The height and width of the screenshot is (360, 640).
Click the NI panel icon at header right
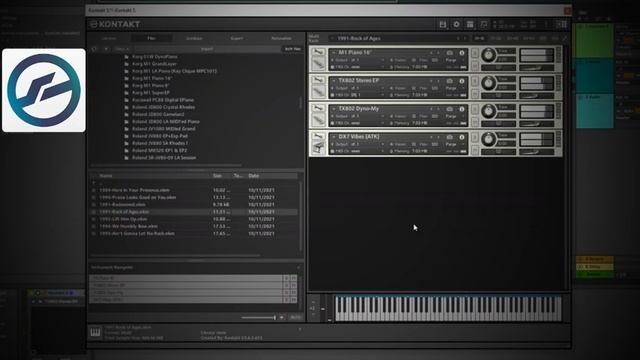[x=562, y=24]
